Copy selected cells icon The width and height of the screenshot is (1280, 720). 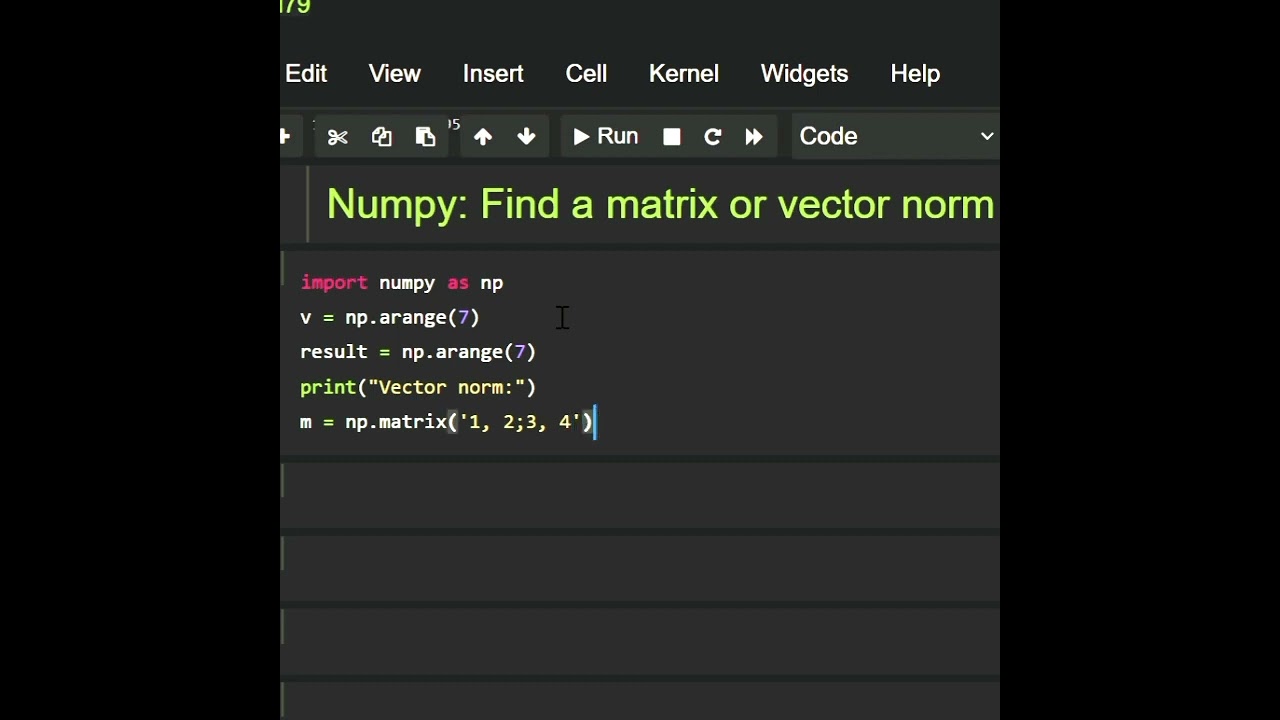click(382, 137)
